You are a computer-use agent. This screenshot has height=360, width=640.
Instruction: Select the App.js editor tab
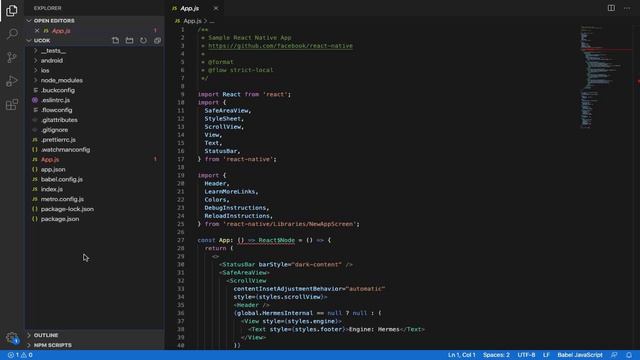189,8
